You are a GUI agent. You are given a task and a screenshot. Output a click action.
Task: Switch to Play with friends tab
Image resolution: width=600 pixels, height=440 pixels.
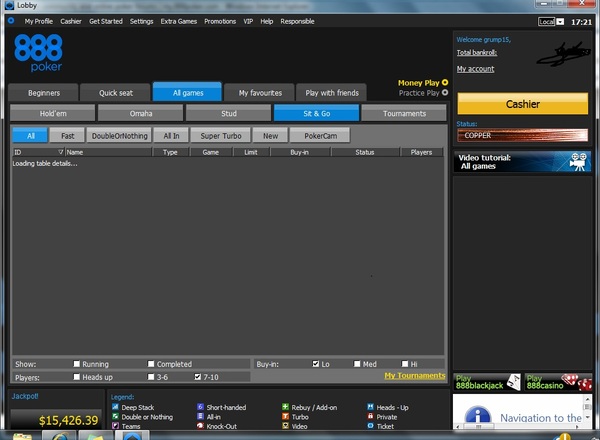pos(332,93)
